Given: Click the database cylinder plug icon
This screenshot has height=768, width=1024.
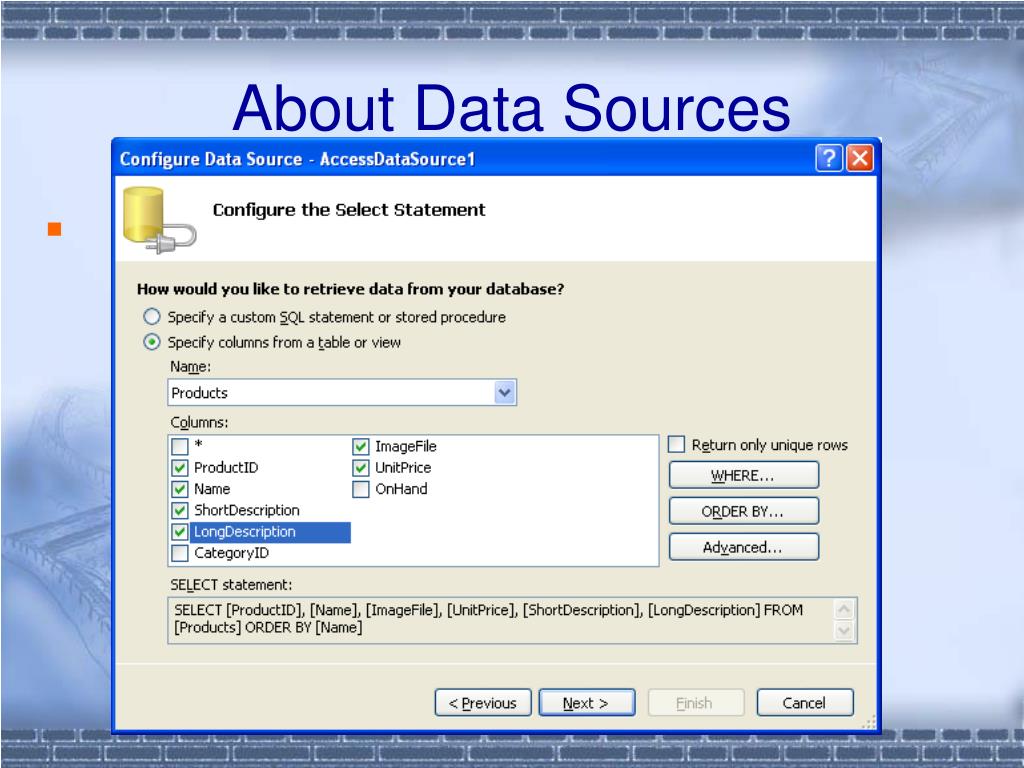Looking at the screenshot, I should coord(159,220).
